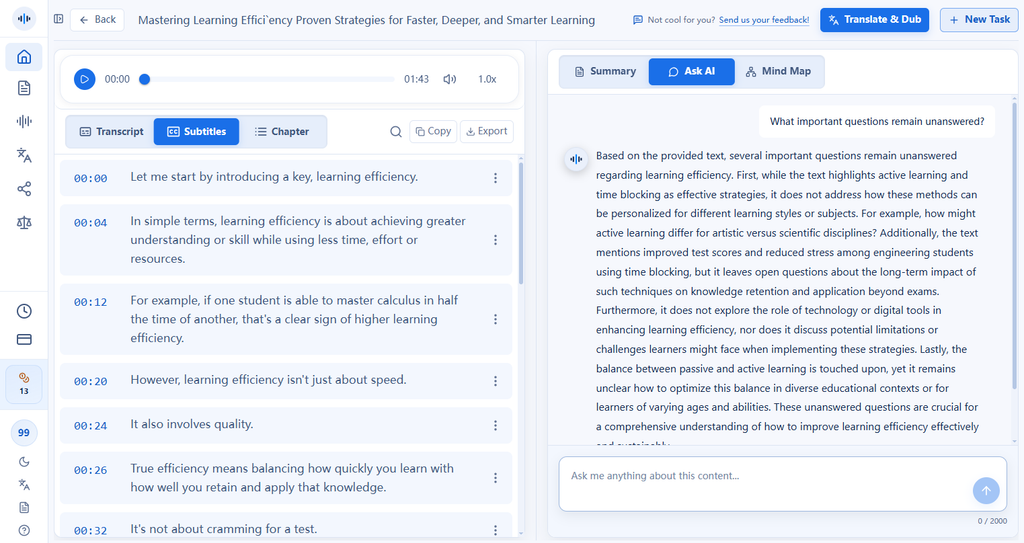Open the audio waveform sidebar icon
The width and height of the screenshot is (1024, 543).
[24, 122]
